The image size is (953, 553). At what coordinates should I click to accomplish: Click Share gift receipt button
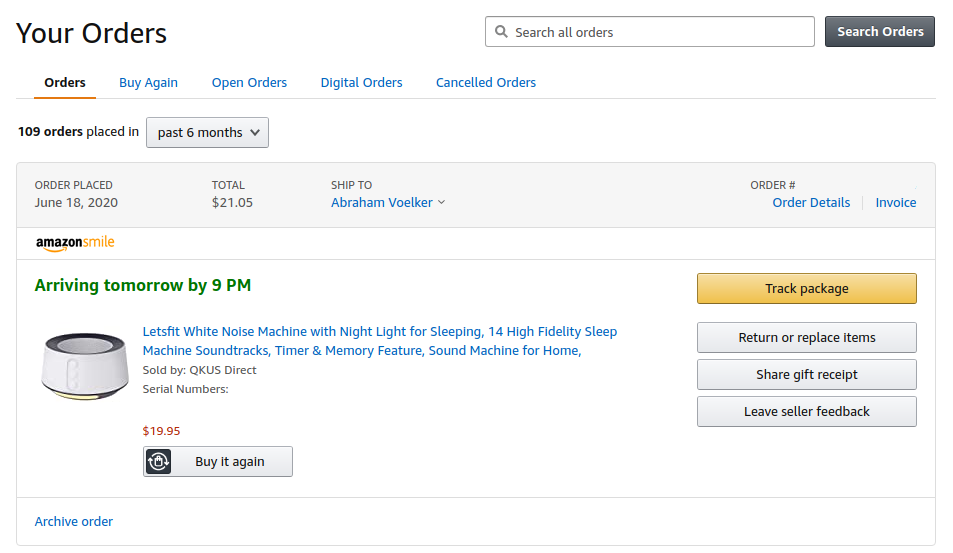(x=806, y=374)
